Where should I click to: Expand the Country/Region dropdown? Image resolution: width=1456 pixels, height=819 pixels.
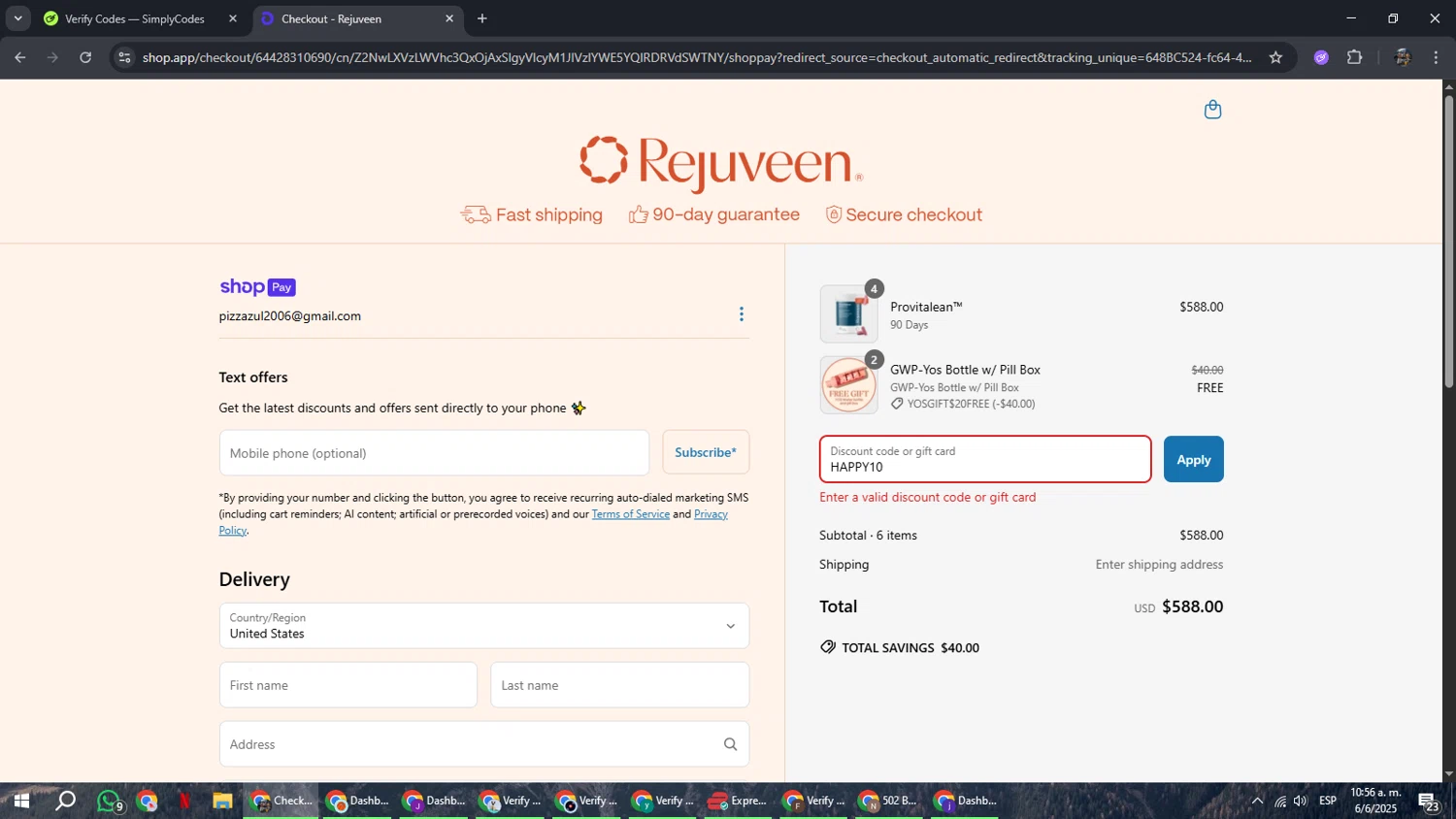coord(484,626)
